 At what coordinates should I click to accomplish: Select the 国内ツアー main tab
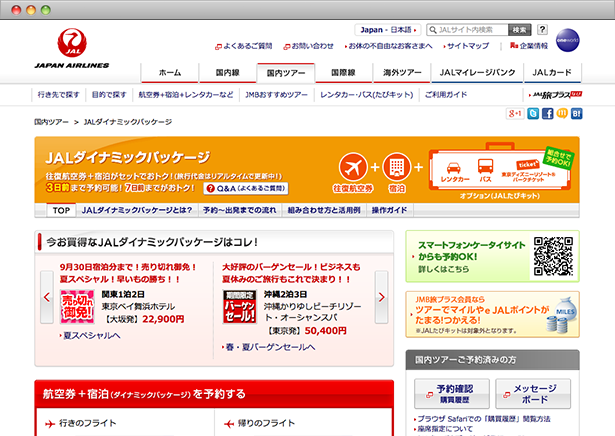(286, 73)
